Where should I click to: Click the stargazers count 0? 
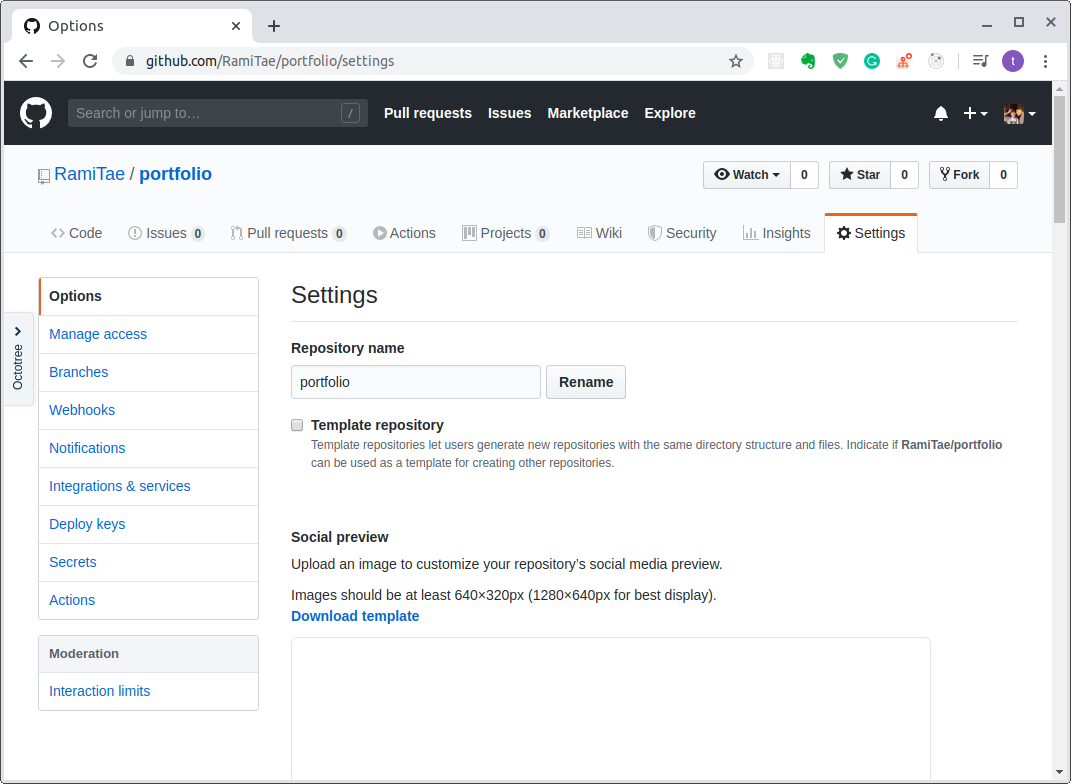pos(904,175)
